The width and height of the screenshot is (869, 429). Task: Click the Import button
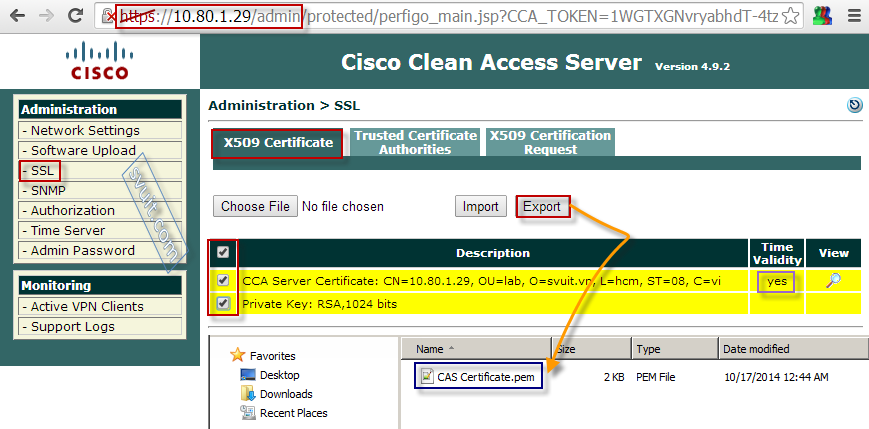point(480,206)
